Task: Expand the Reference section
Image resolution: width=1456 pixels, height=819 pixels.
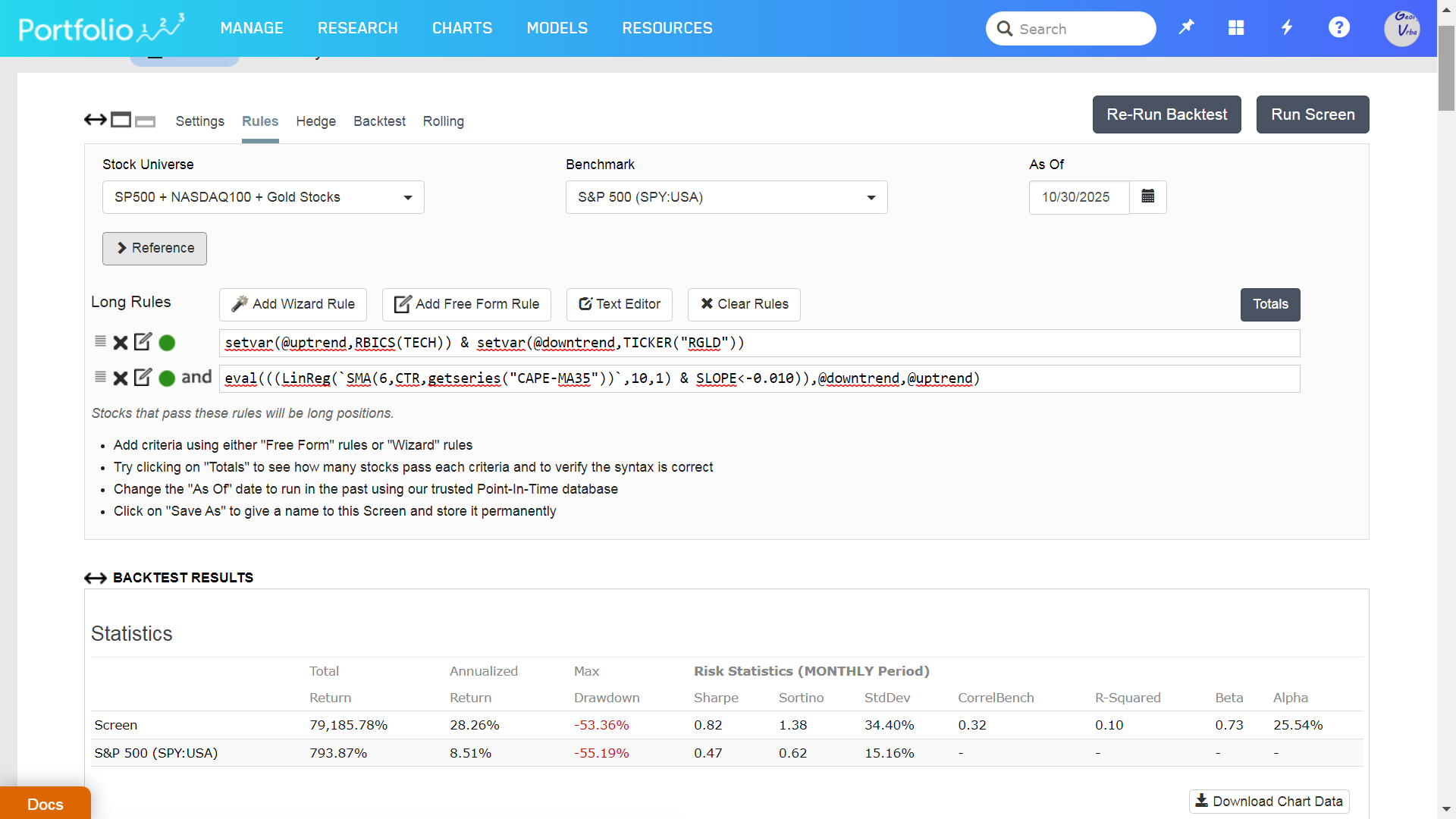Action: pos(155,249)
